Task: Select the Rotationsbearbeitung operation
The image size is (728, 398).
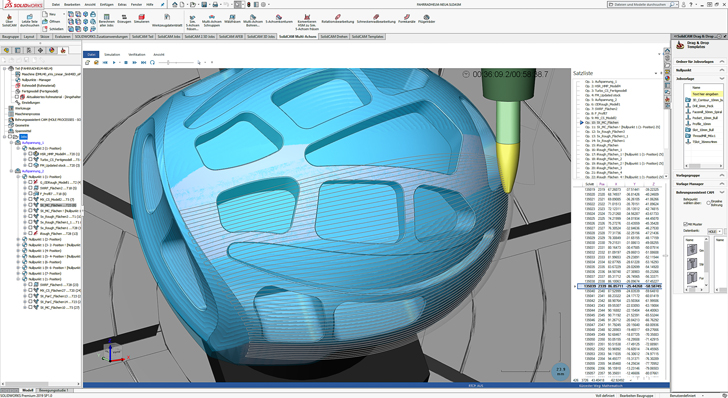Action: (x=338, y=19)
